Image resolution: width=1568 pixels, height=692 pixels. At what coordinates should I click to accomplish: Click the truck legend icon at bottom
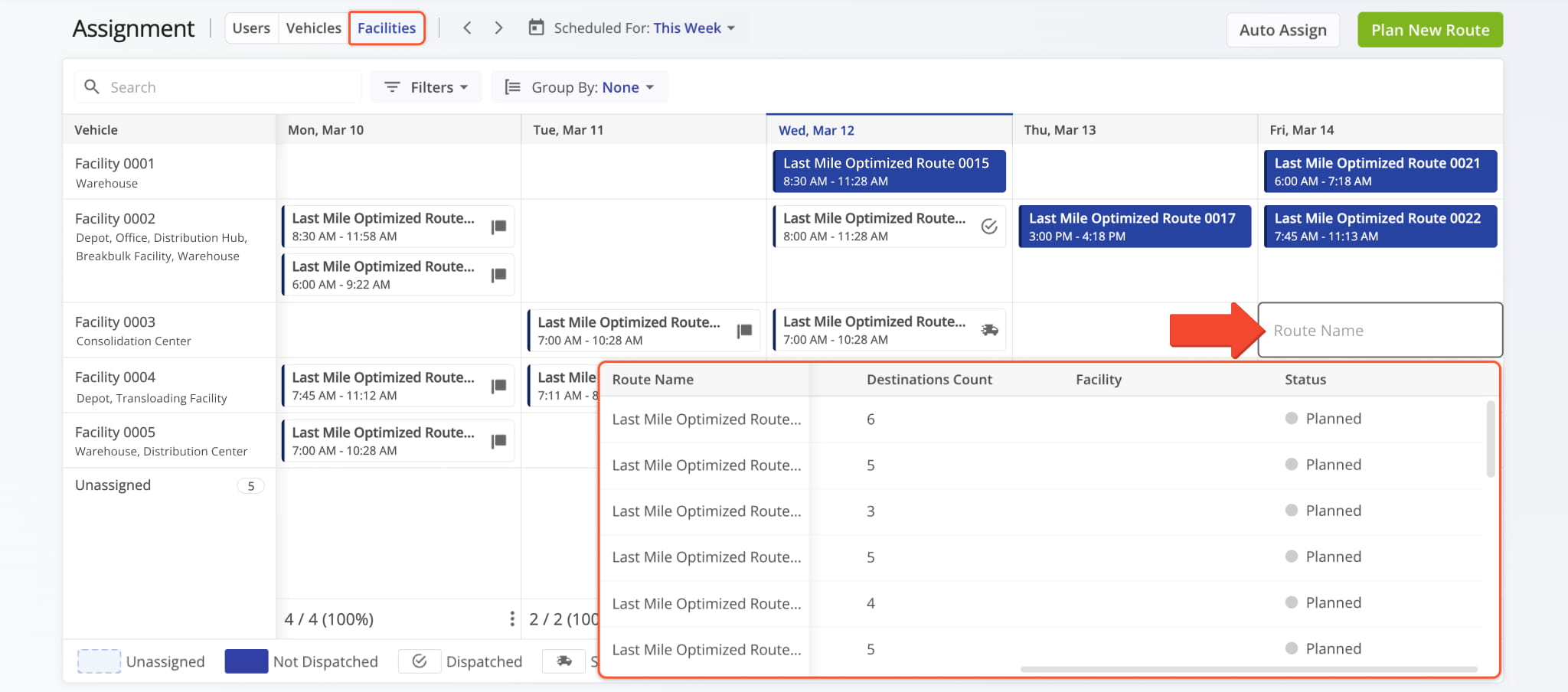click(563, 661)
